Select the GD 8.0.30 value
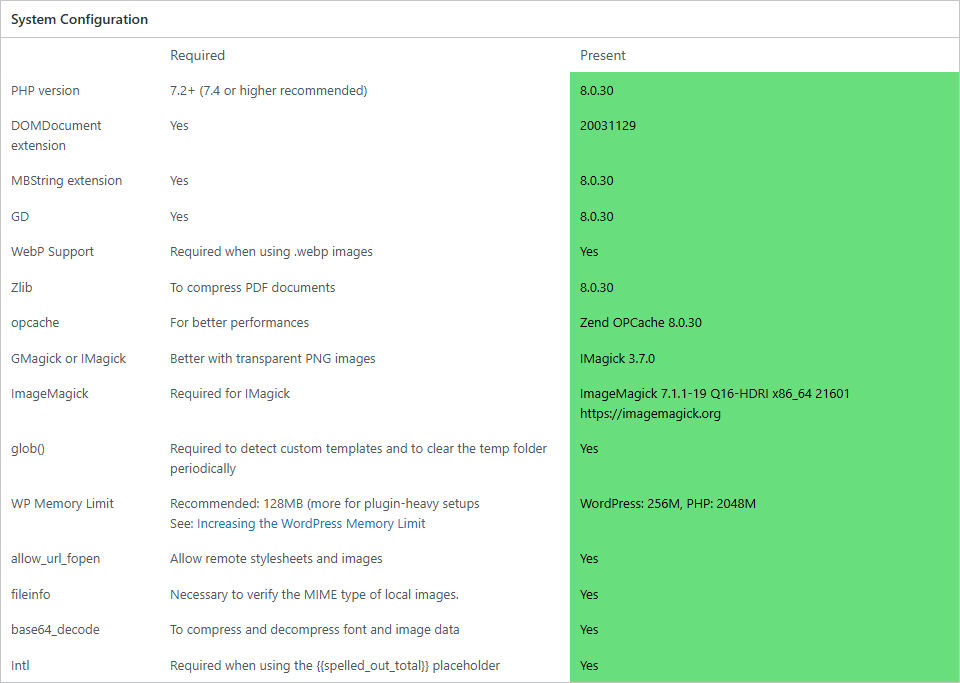Image resolution: width=960 pixels, height=683 pixels. (597, 217)
